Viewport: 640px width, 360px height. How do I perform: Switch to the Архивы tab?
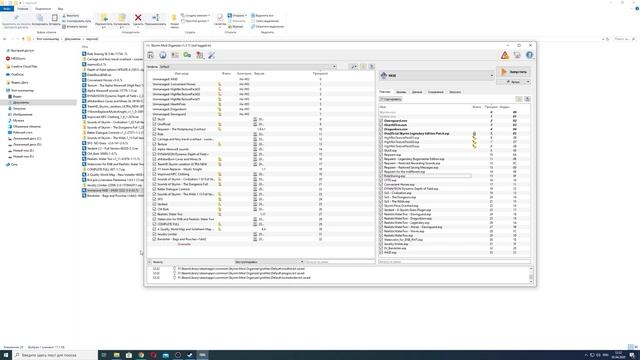[x=401, y=92]
